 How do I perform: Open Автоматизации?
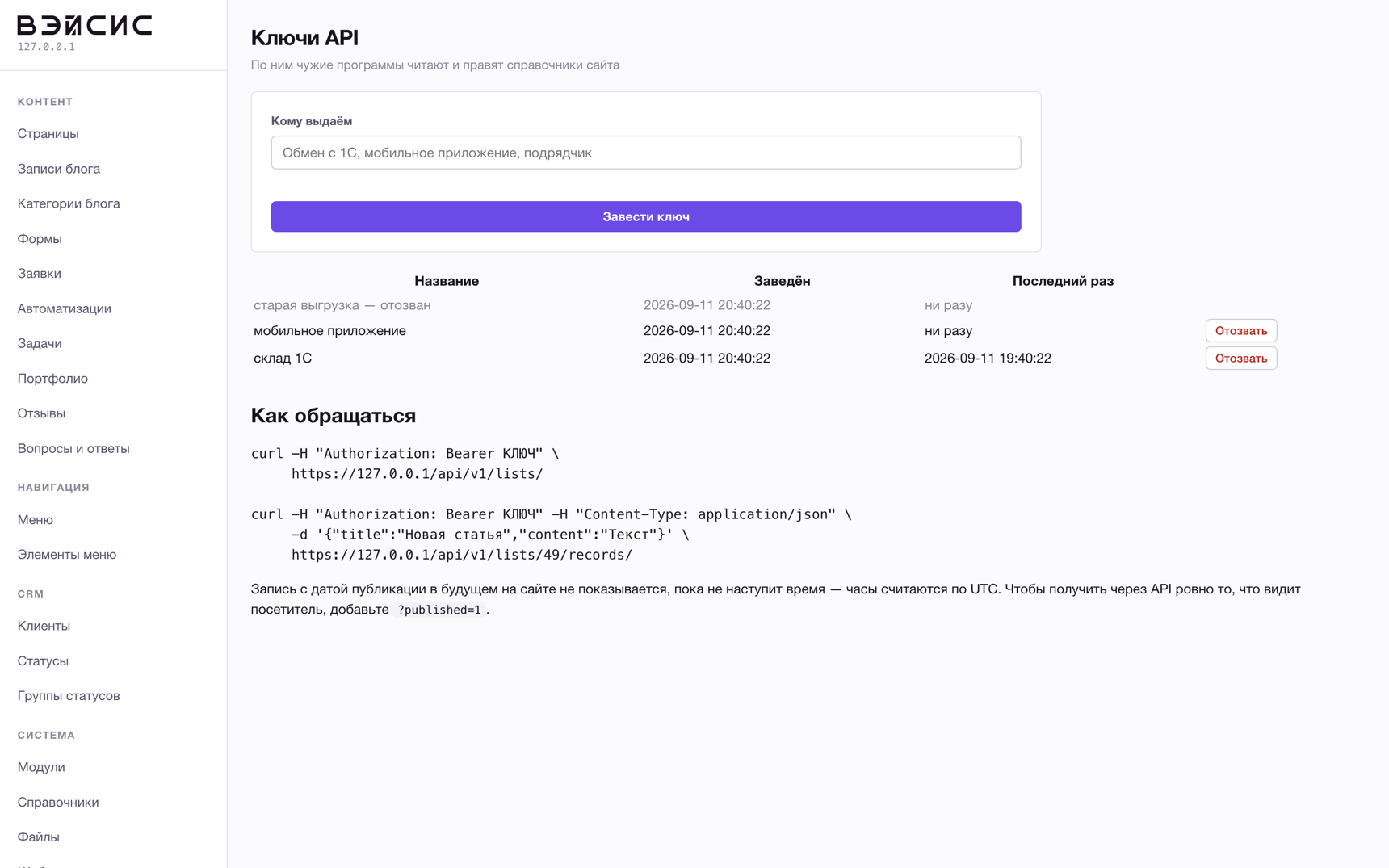tap(65, 308)
